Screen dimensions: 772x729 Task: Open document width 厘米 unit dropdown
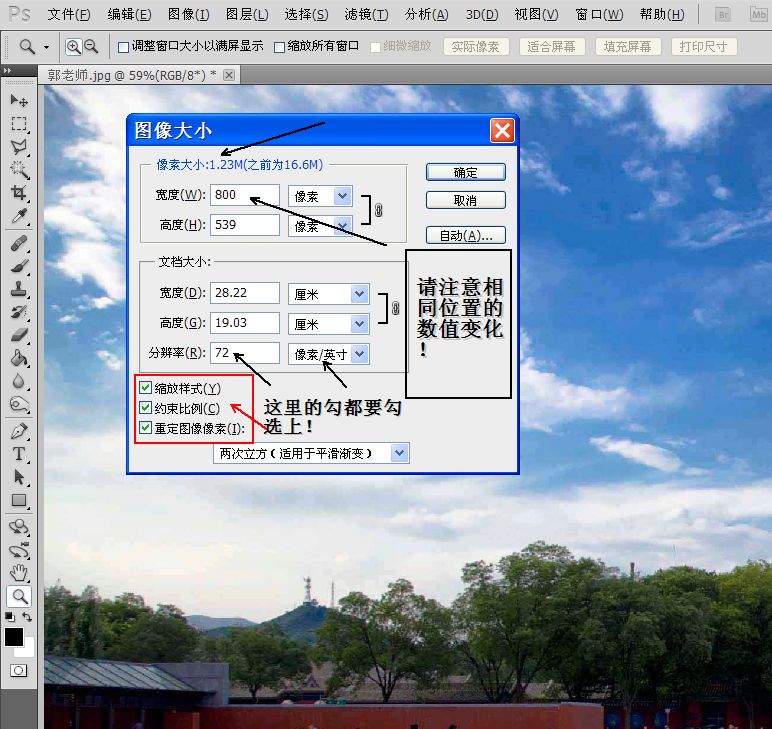click(360, 294)
